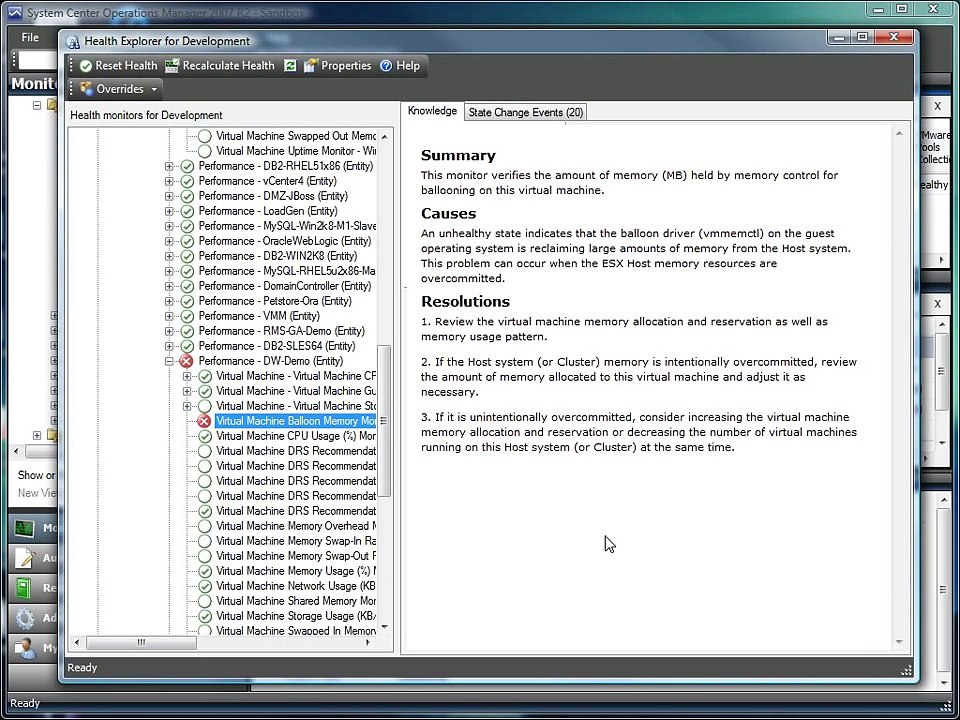The width and height of the screenshot is (960, 720).
Task: Click Recalculate Health in toolbar
Action: 220,66
